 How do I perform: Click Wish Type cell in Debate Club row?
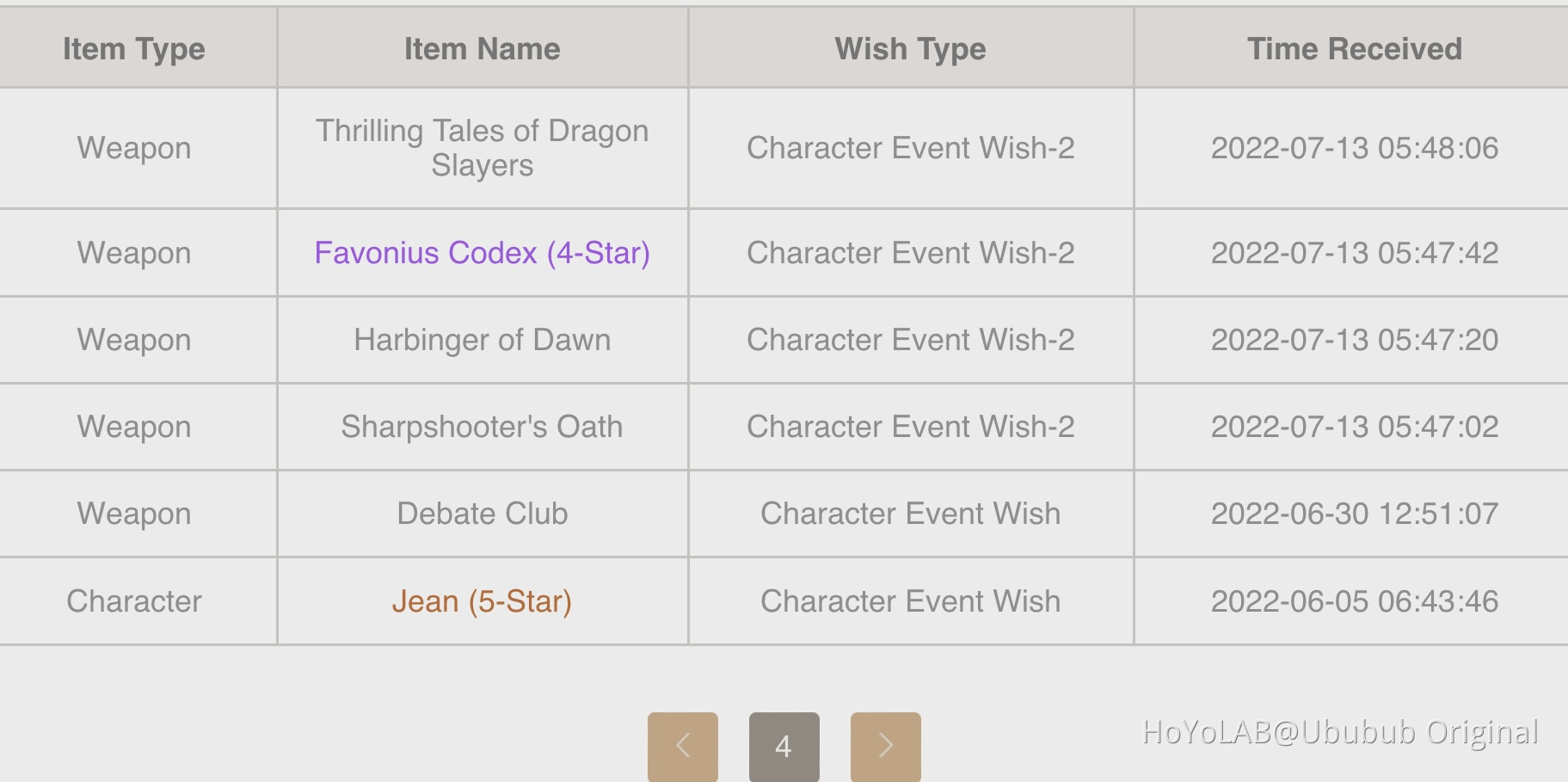pos(910,514)
